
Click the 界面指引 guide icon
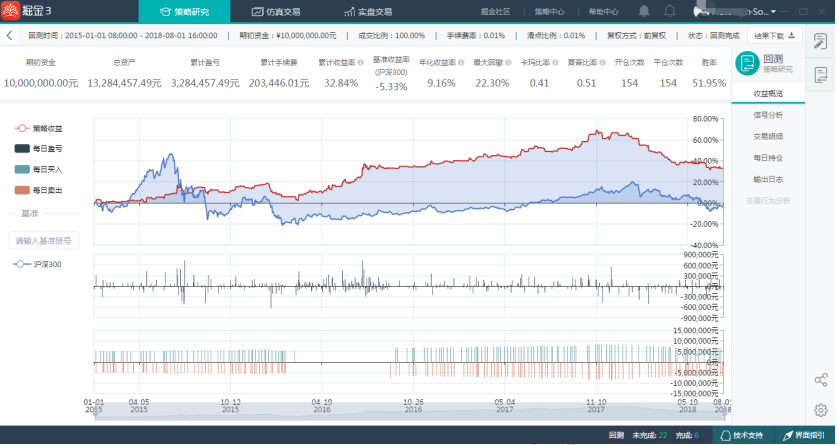point(788,435)
